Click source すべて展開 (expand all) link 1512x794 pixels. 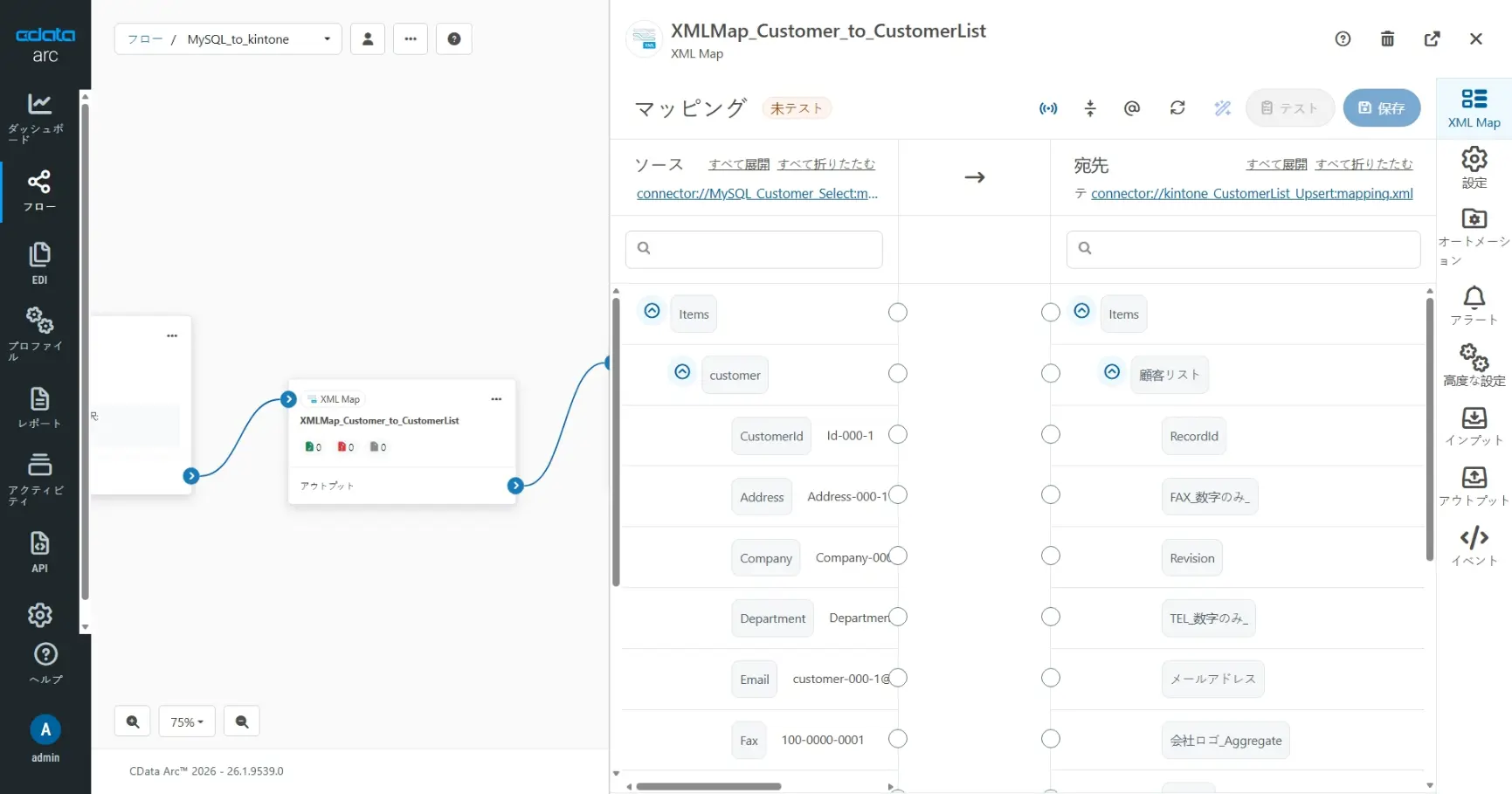click(739, 164)
